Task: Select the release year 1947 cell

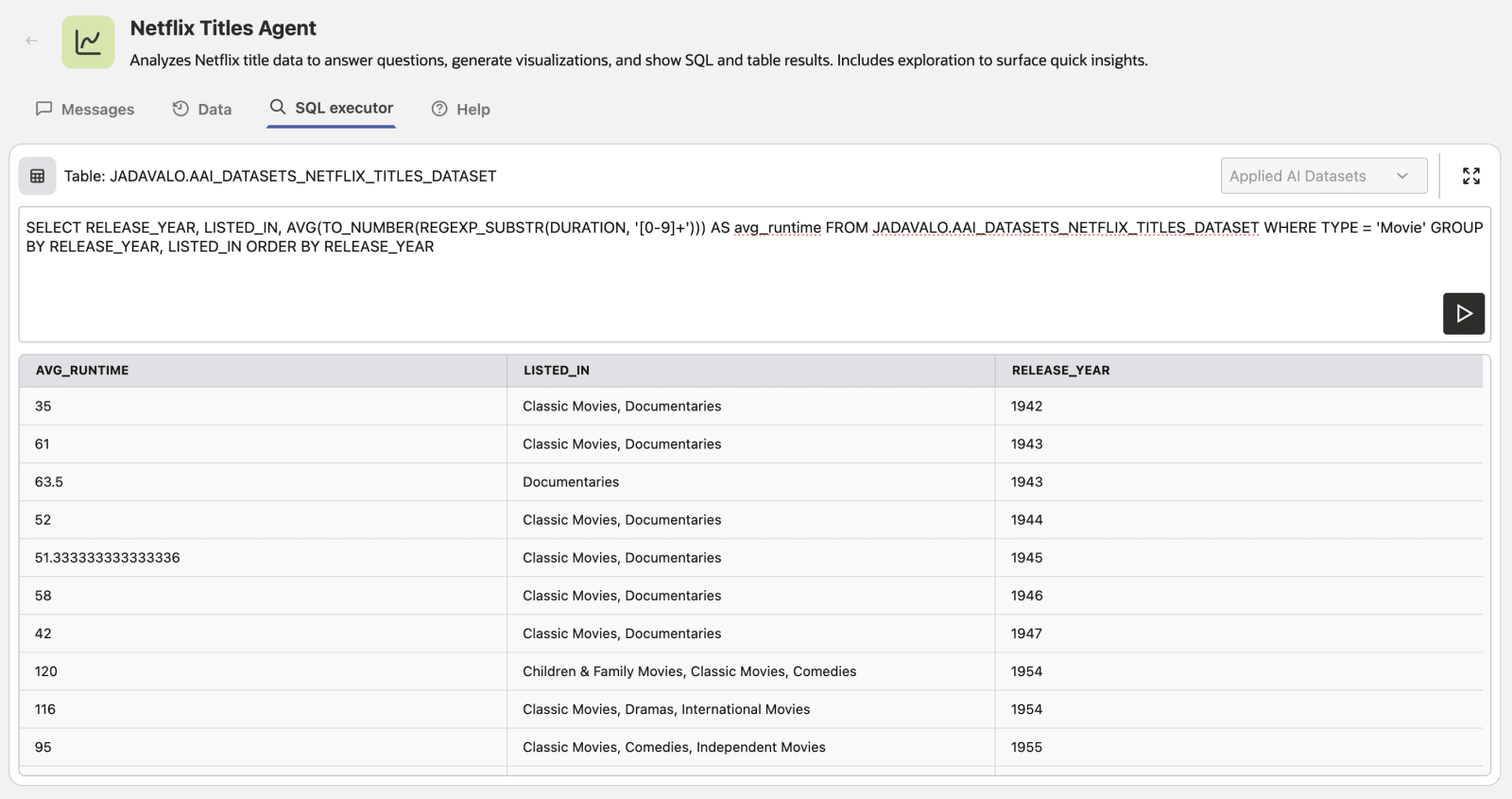Action: pos(1239,634)
